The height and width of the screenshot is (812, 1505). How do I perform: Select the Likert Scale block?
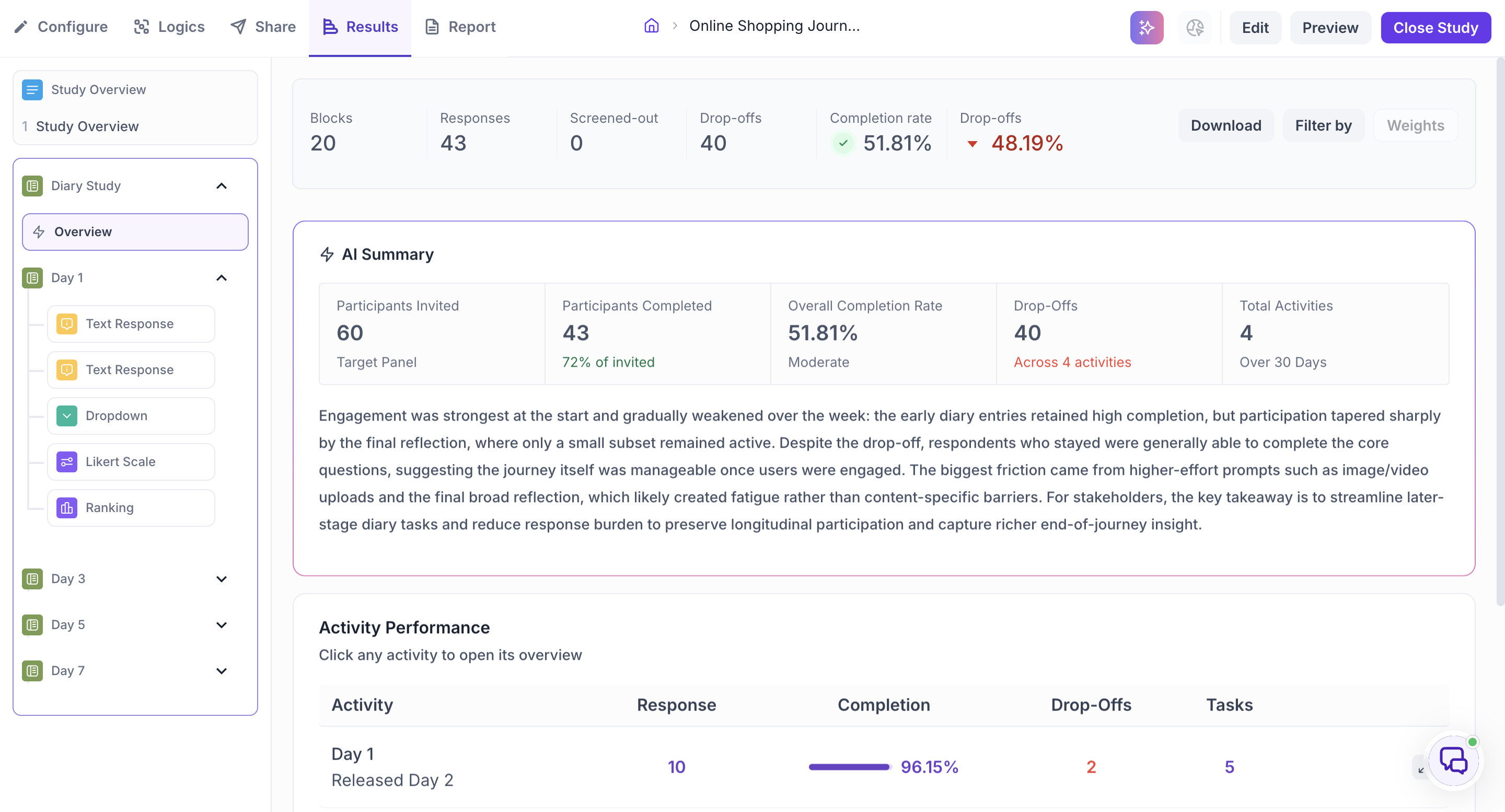(131, 461)
